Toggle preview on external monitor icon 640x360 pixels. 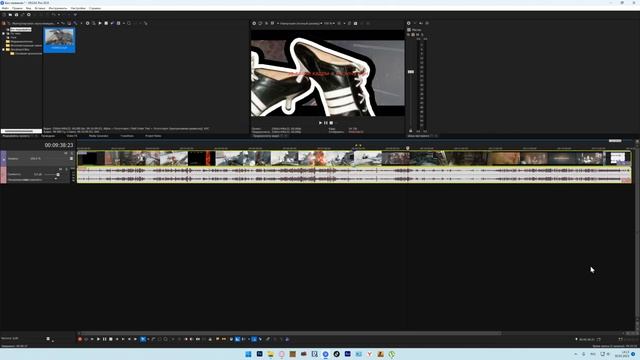click(x=260, y=23)
